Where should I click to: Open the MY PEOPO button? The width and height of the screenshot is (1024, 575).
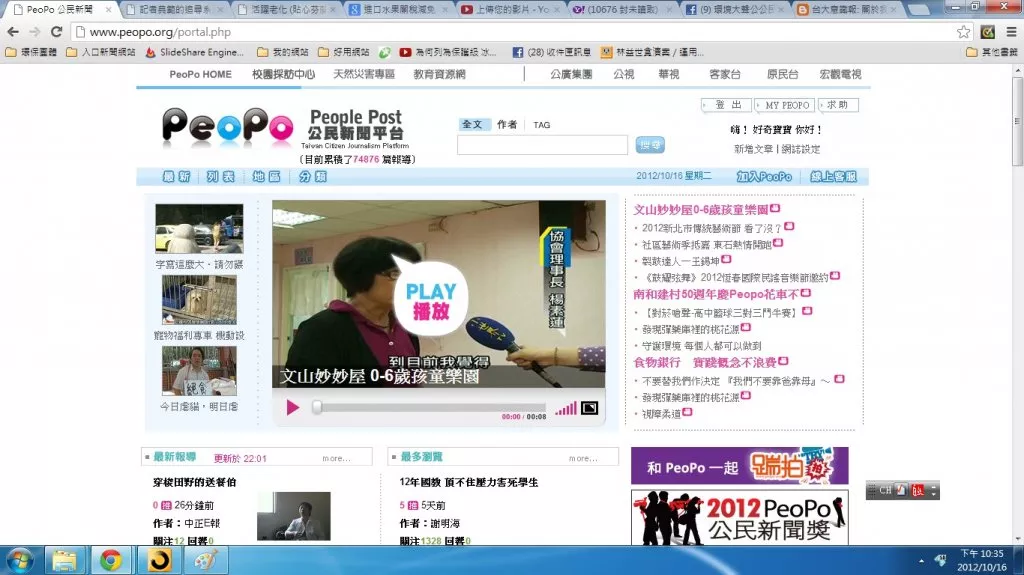click(x=786, y=105)
